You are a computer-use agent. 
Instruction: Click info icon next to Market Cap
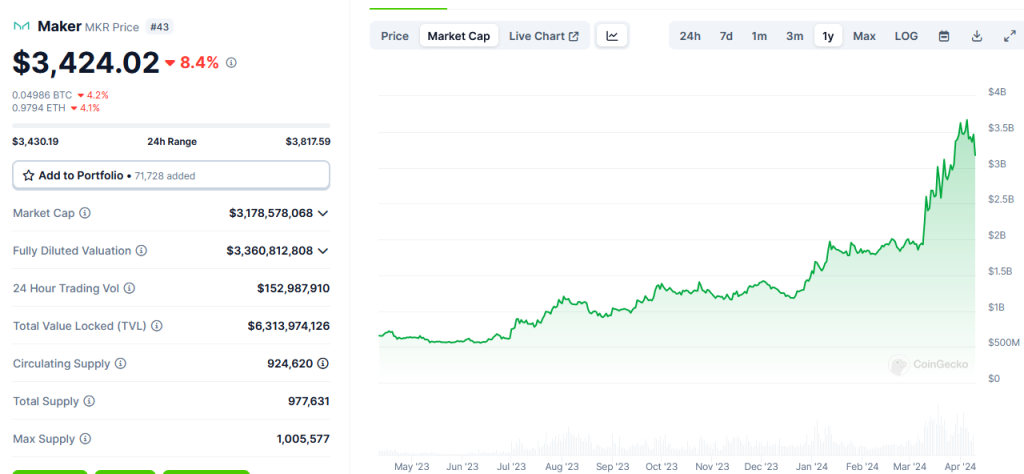(85, 213)
